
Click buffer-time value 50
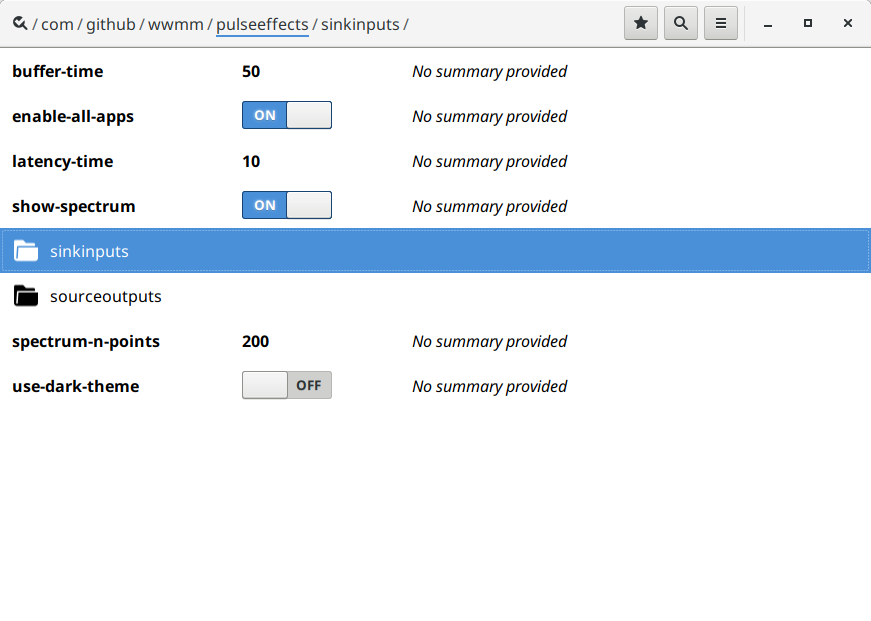point(251,71)
